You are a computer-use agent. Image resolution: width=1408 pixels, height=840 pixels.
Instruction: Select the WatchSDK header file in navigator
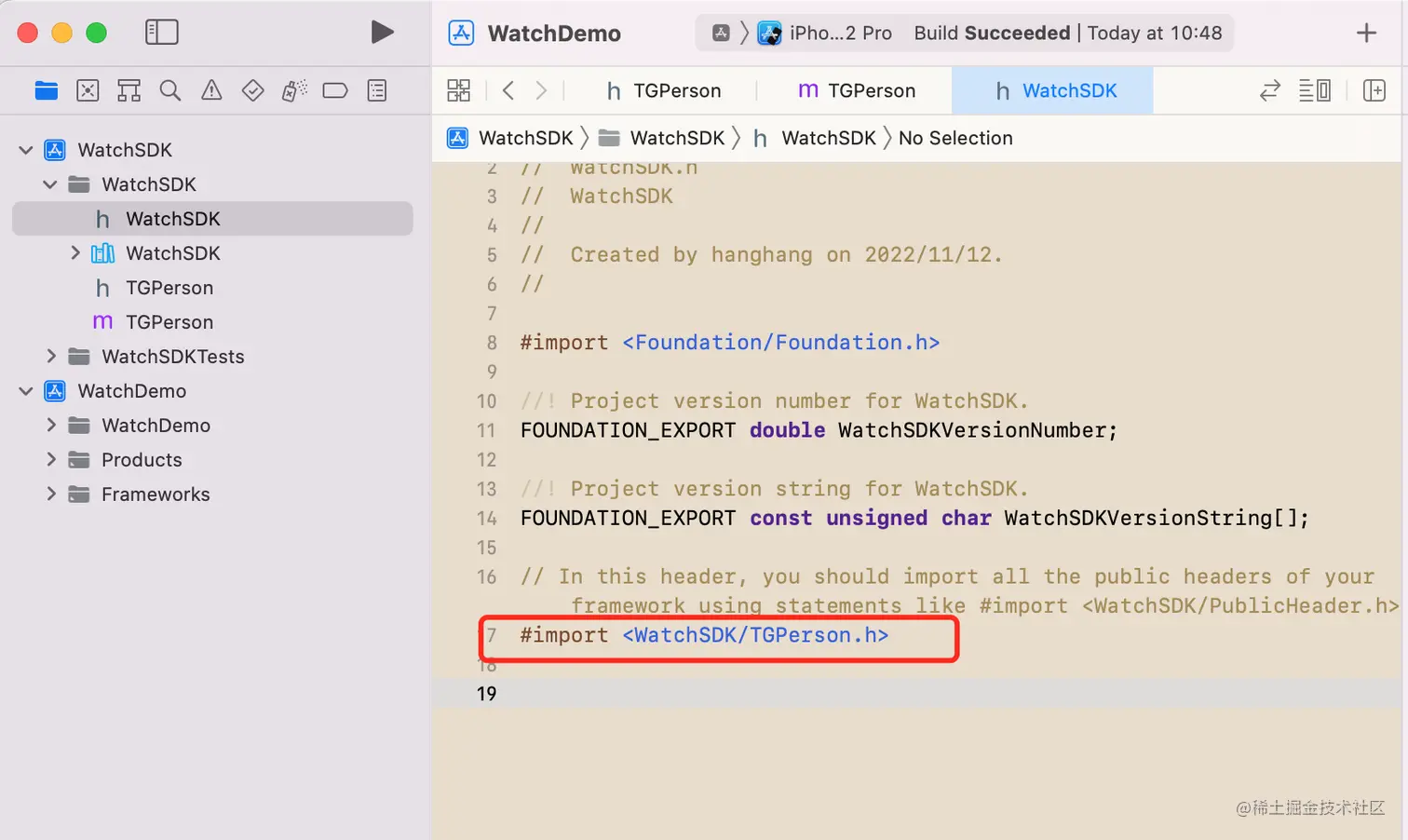(x=212, y=219)
